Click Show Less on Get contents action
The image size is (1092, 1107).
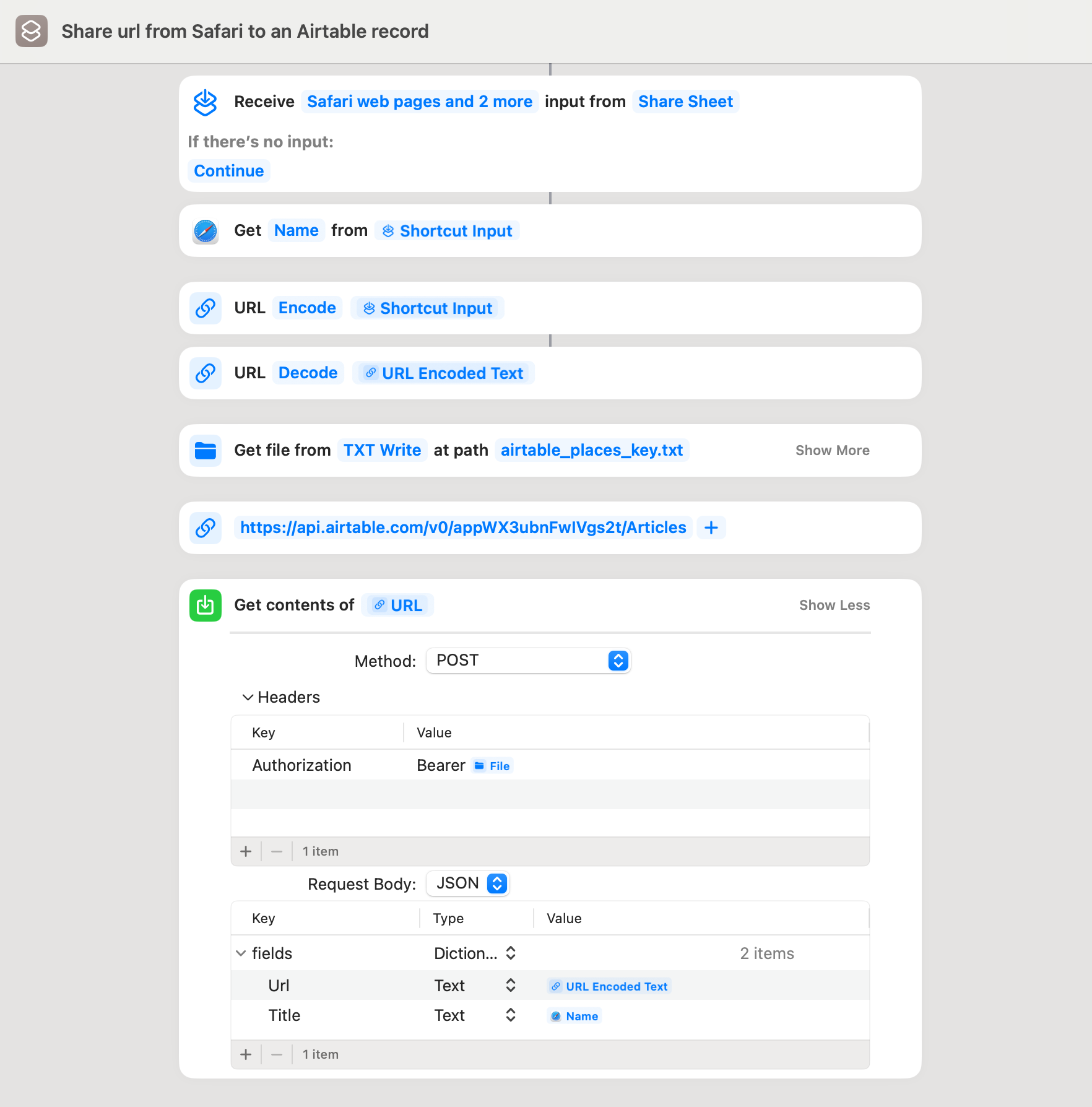coord(834,606)
